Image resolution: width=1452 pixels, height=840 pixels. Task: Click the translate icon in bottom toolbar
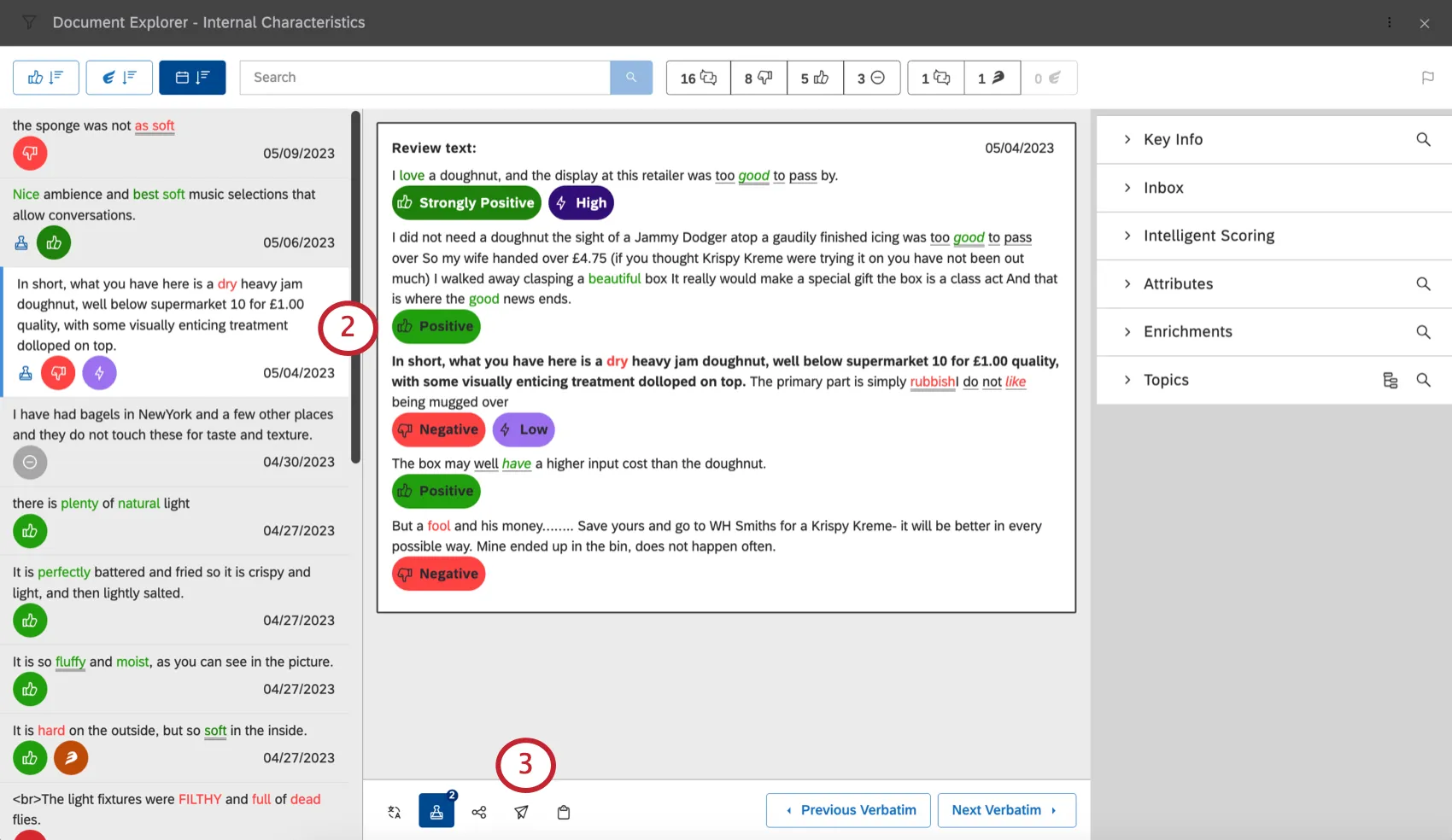click(395, 812)
